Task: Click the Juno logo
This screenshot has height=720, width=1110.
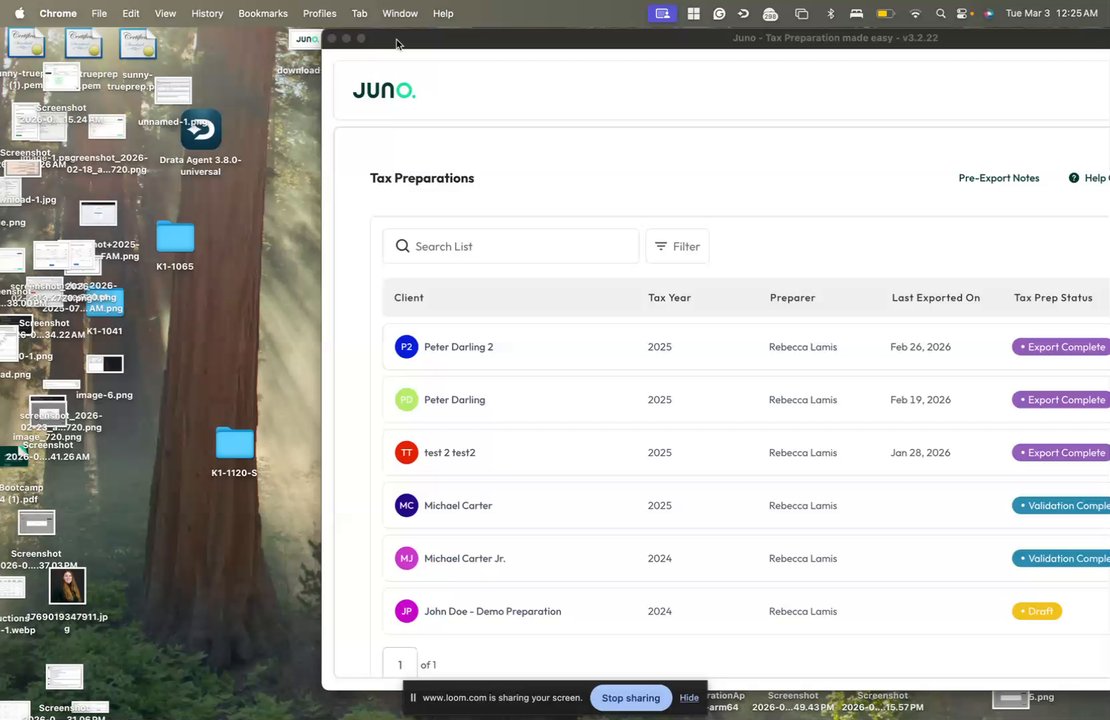Action: (384, 90)
